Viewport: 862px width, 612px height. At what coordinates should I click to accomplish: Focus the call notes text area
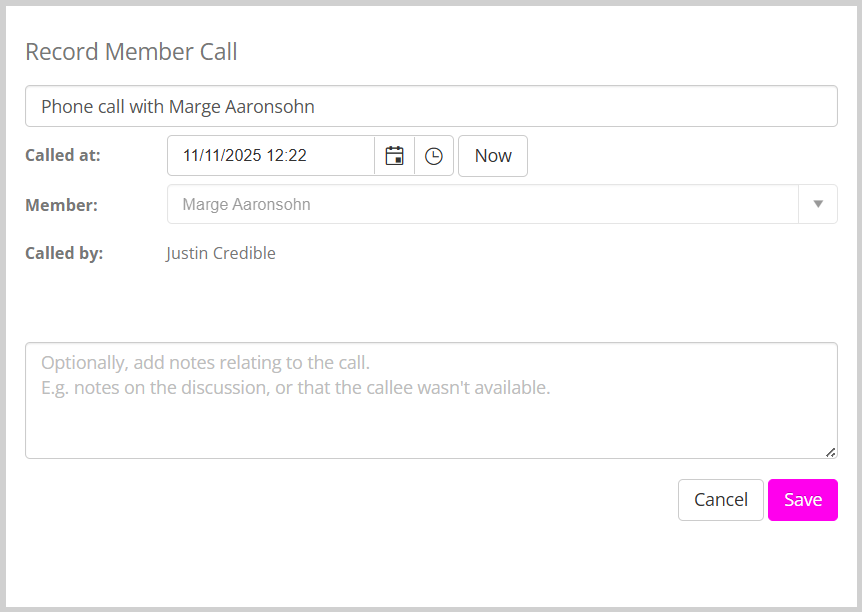(x=430, y=420)
